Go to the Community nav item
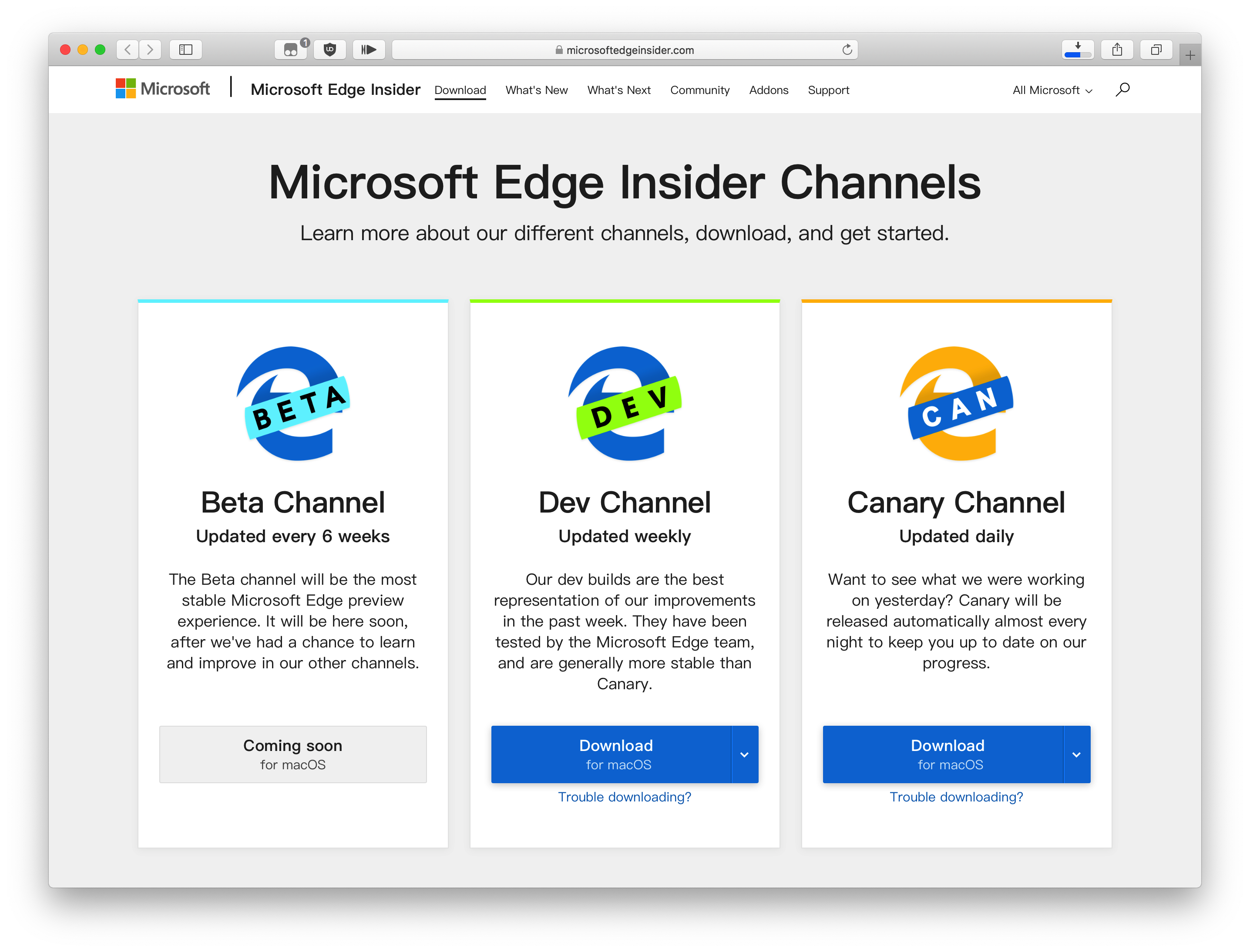The height and width of the screenshot is (952, 1250). point(699,90)
